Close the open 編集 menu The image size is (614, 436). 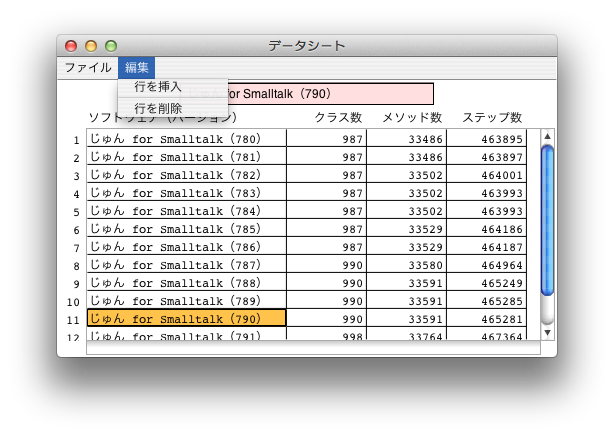coord(137,68)
